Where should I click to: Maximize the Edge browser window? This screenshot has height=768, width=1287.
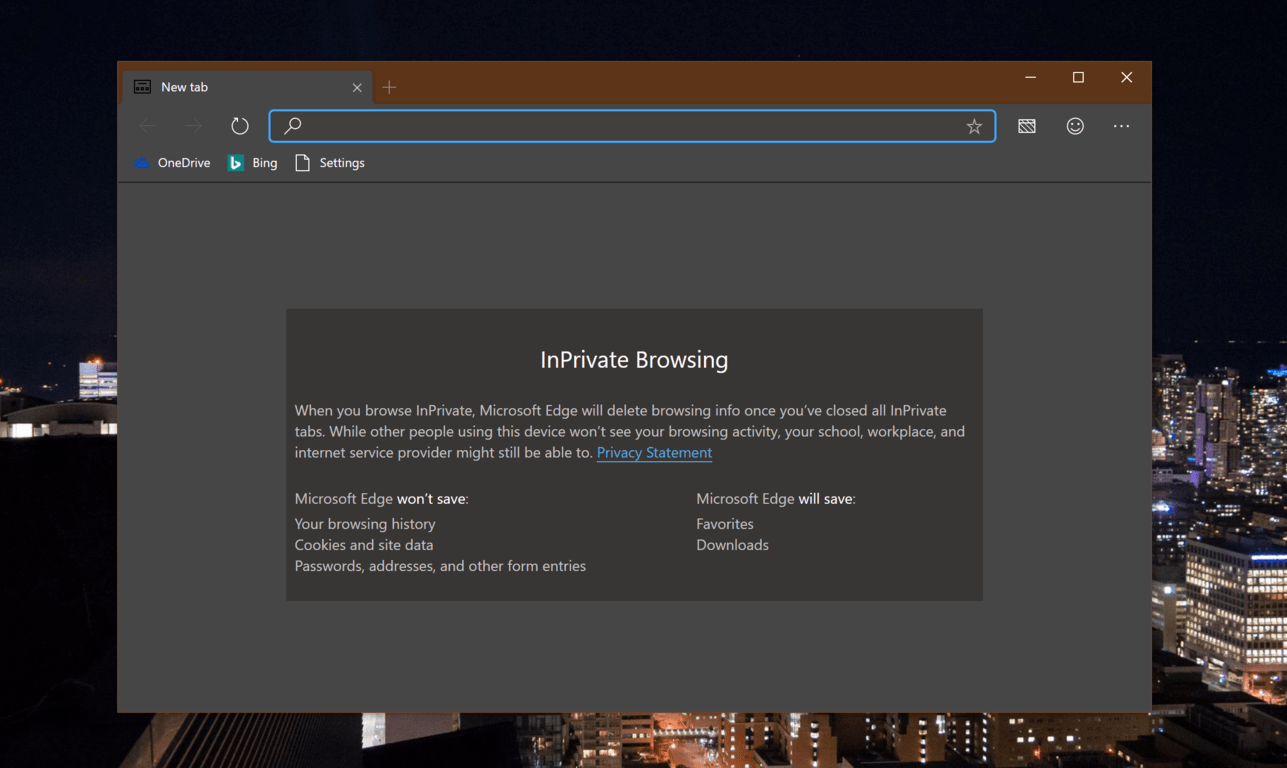pyautogui.click(x=1078, y=78)
